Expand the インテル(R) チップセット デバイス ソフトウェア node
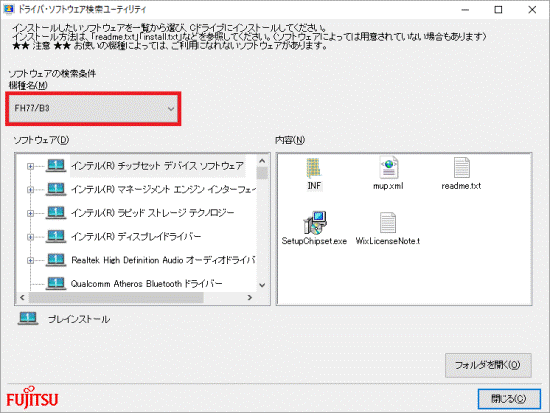 point(31,166)
